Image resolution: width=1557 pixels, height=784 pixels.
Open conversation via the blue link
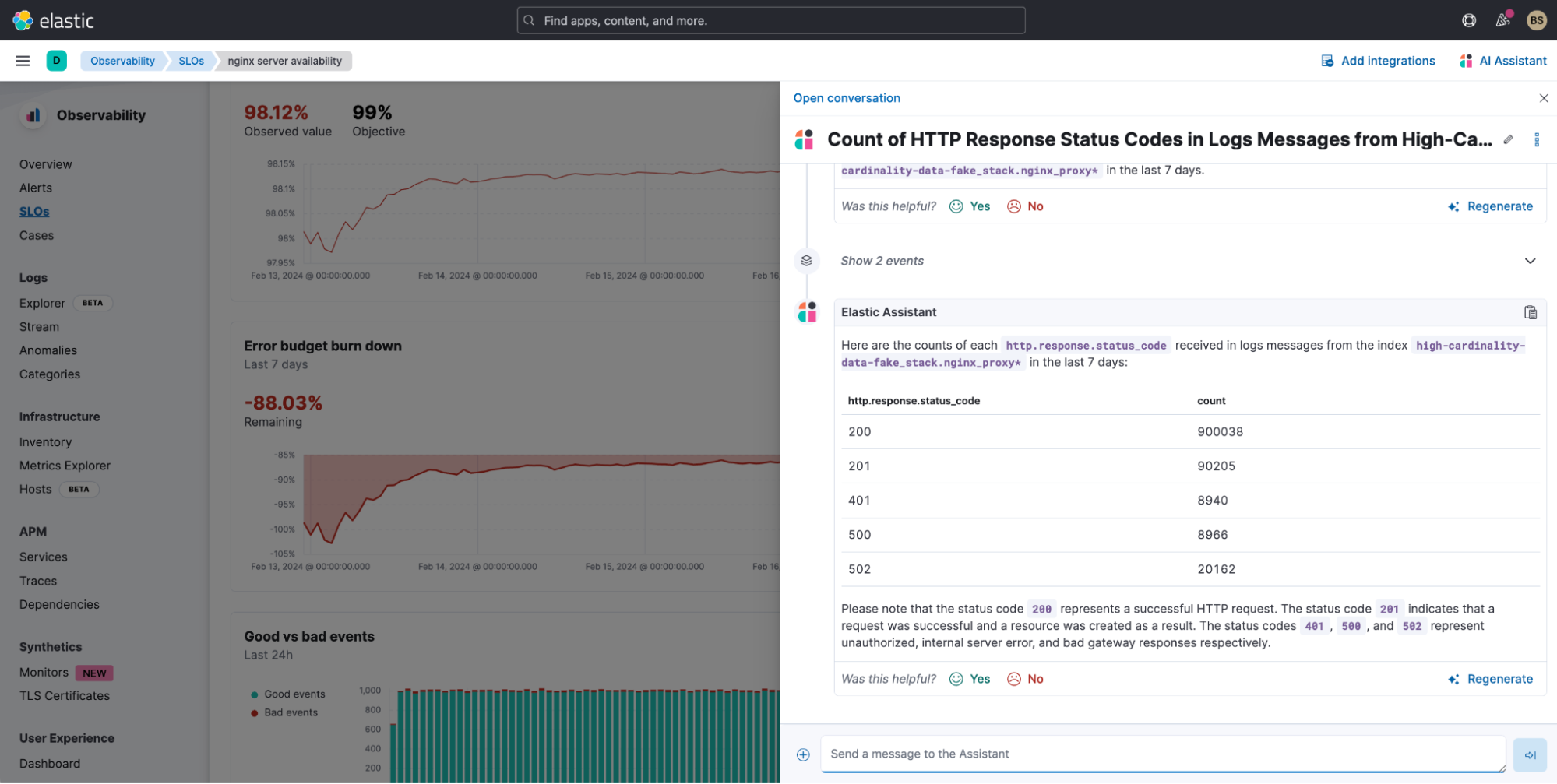[846, 97]
